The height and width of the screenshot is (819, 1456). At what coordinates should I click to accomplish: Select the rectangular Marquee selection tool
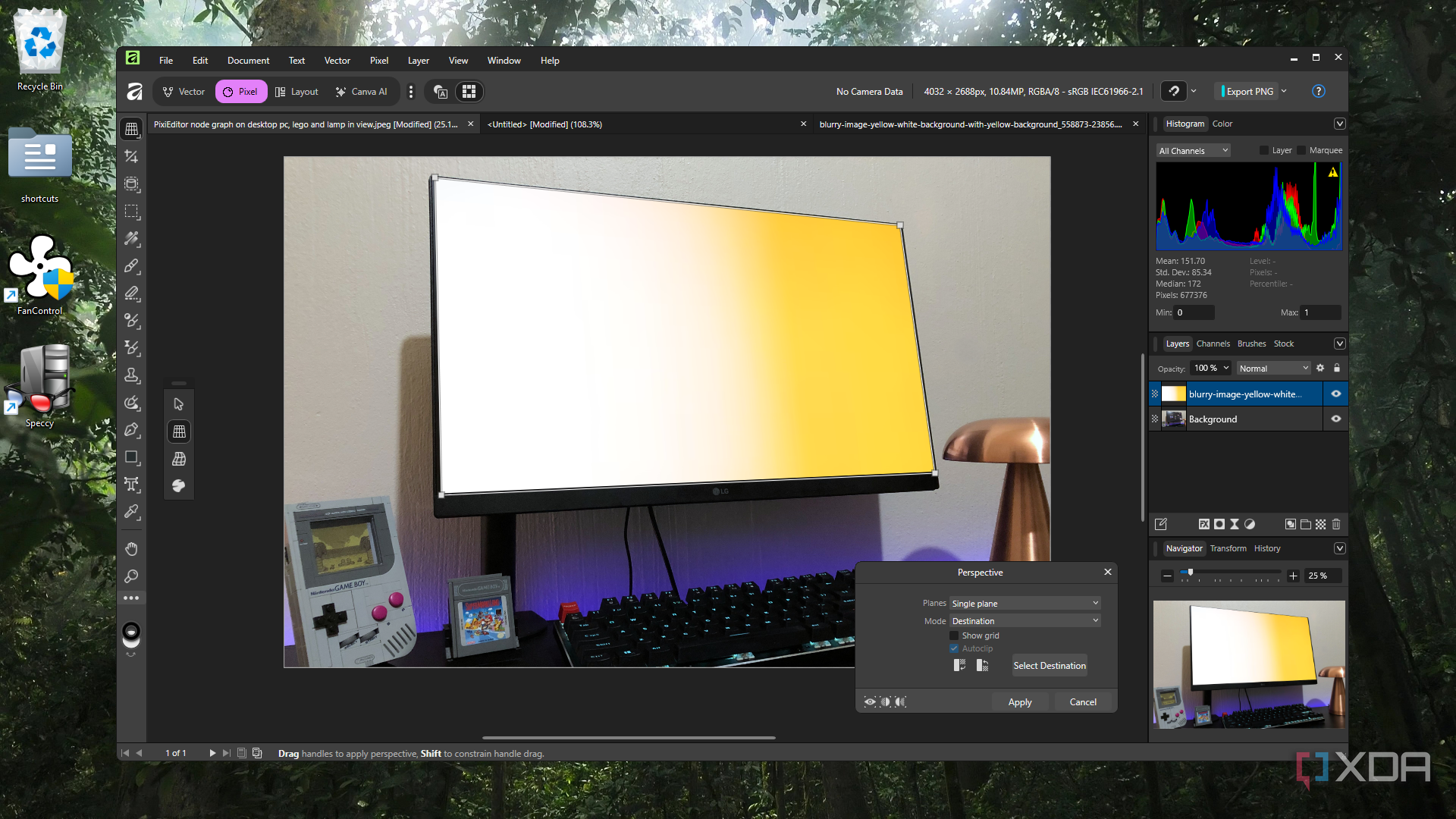(131, 212)
